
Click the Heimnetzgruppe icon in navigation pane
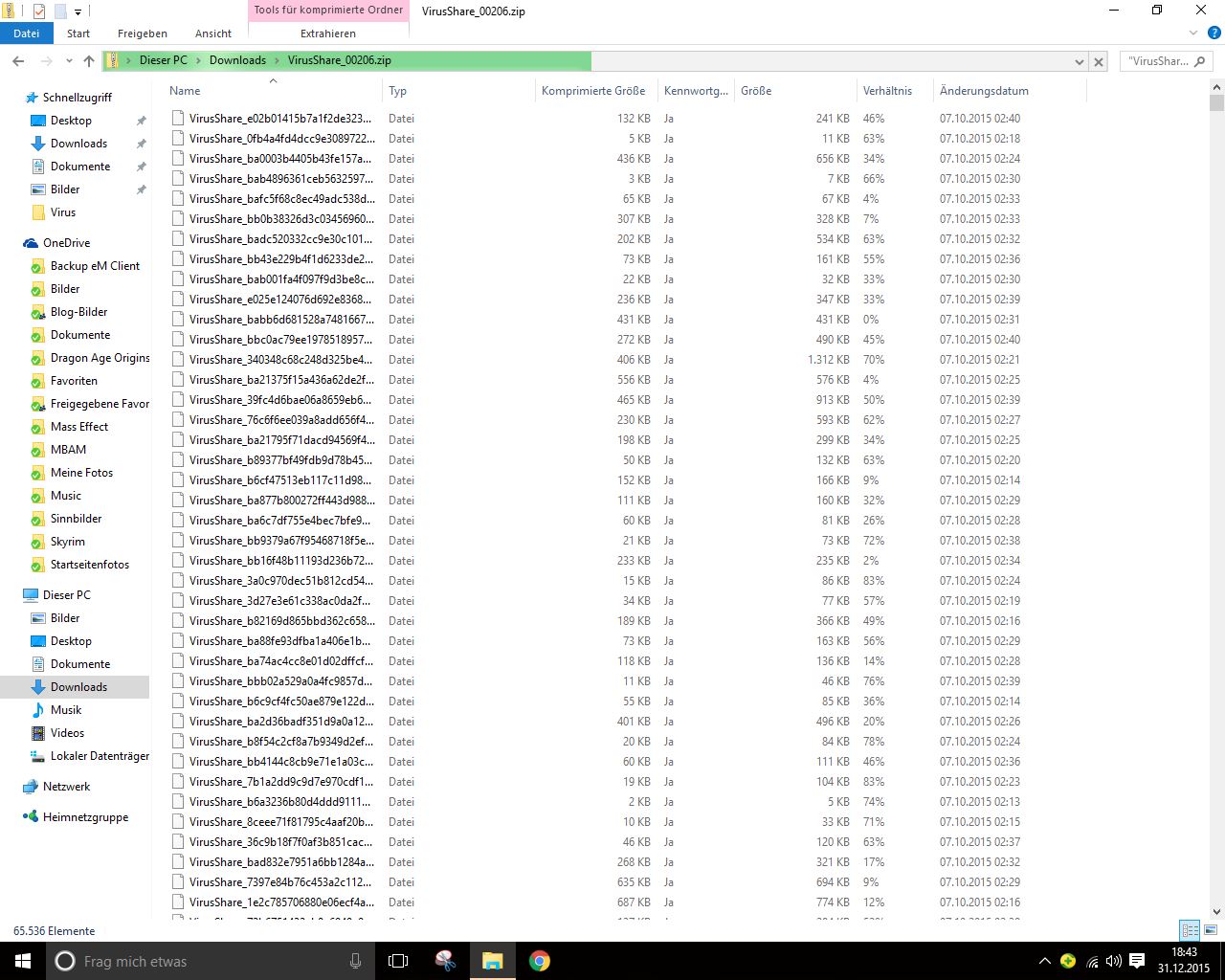(31, 817)
